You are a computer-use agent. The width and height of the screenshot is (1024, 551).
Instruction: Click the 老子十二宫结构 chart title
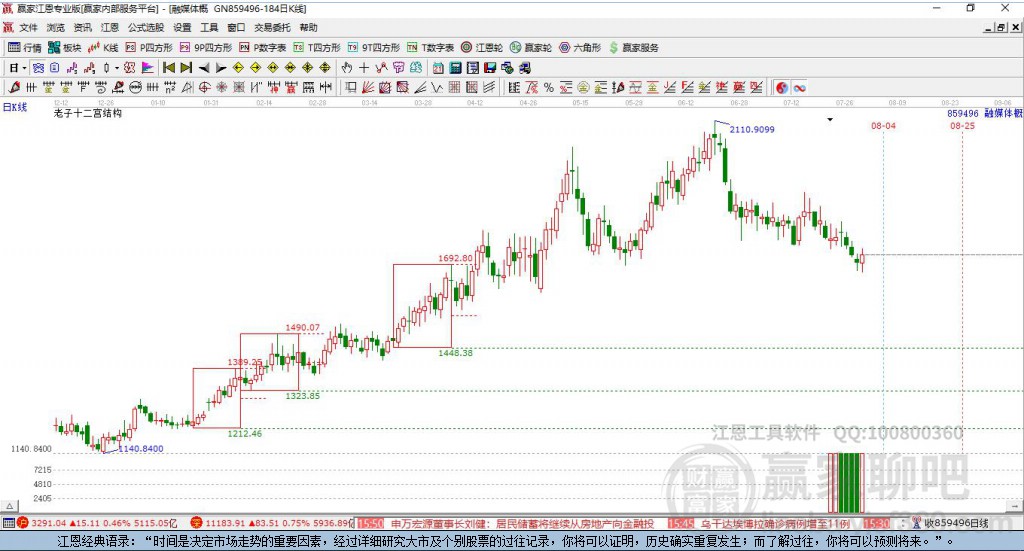click(88, 113)
